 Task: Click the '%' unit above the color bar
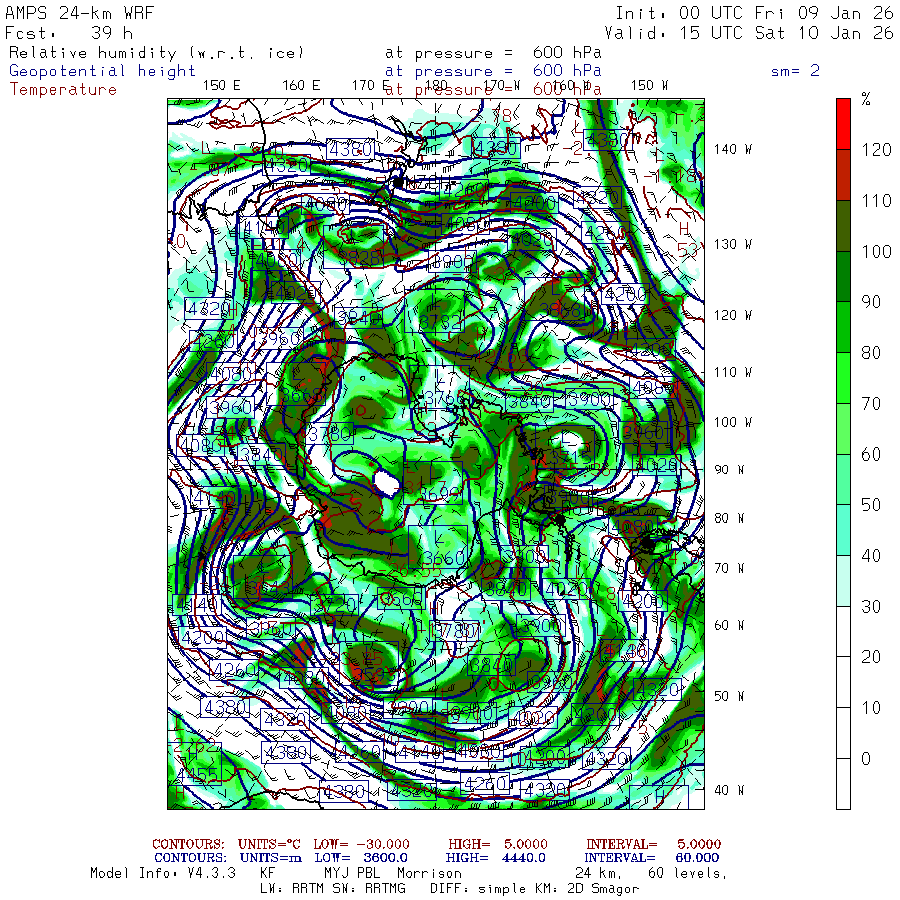866,99
